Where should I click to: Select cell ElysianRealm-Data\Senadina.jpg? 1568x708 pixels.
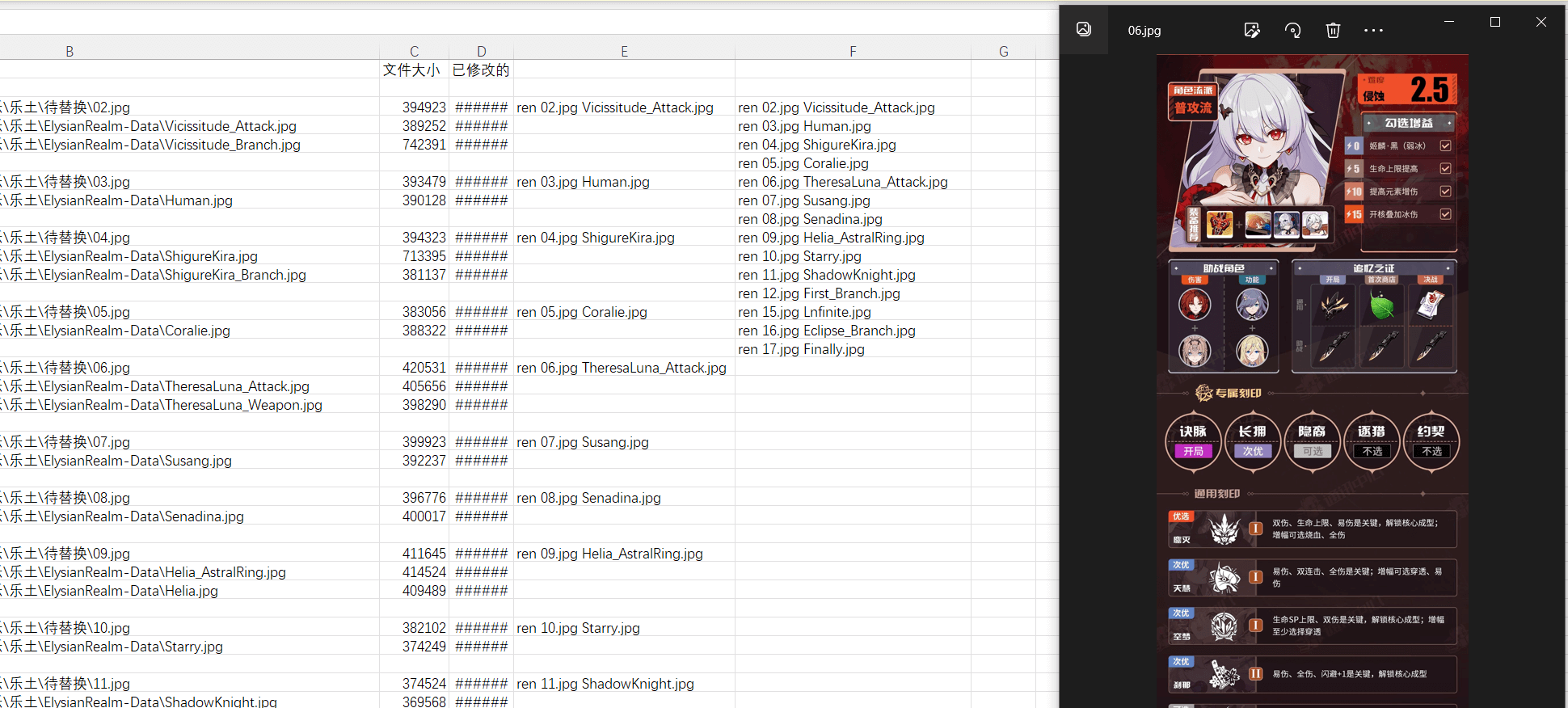[x=189, y=516]
